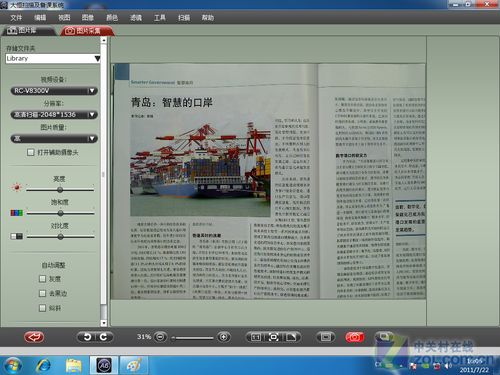
Task: Click the 对比度 contrast slider handle
Action: coord(60,237)
